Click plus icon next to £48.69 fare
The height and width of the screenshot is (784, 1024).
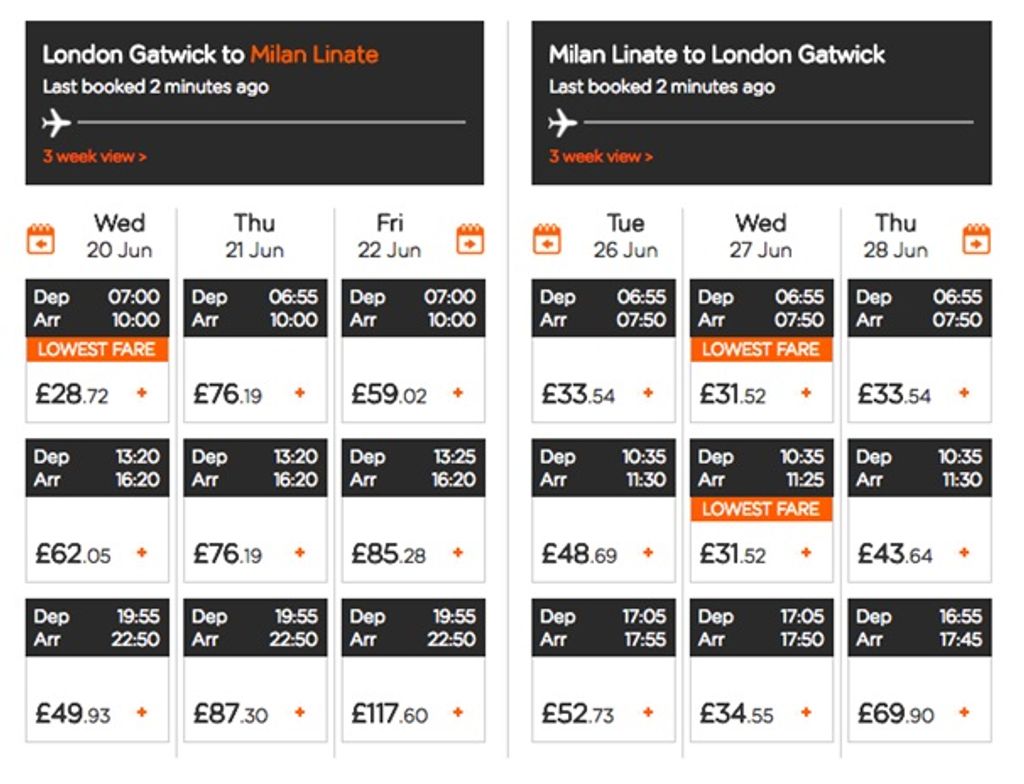coord(648,552)
